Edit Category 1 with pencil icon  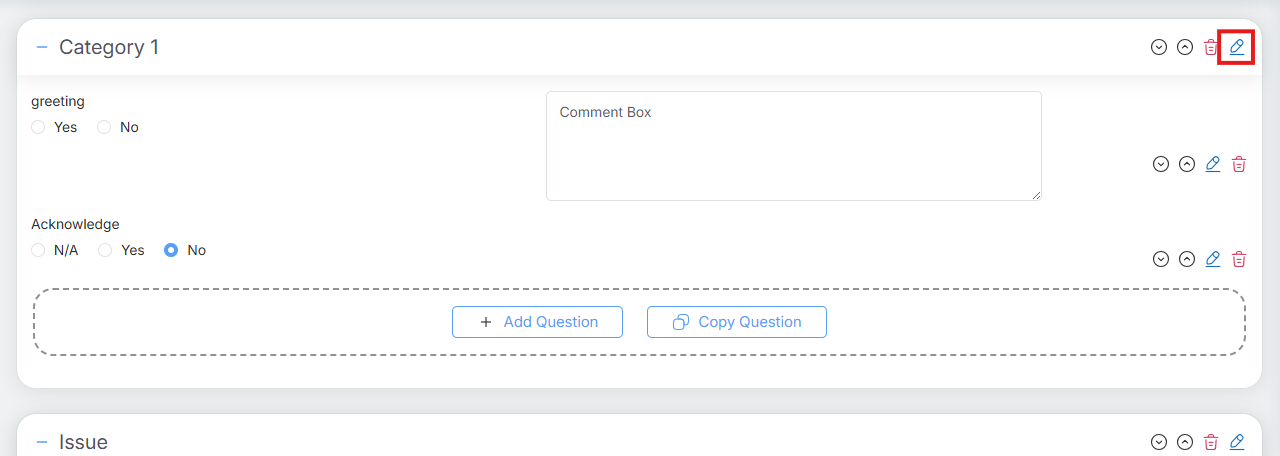coord(1236,47)
